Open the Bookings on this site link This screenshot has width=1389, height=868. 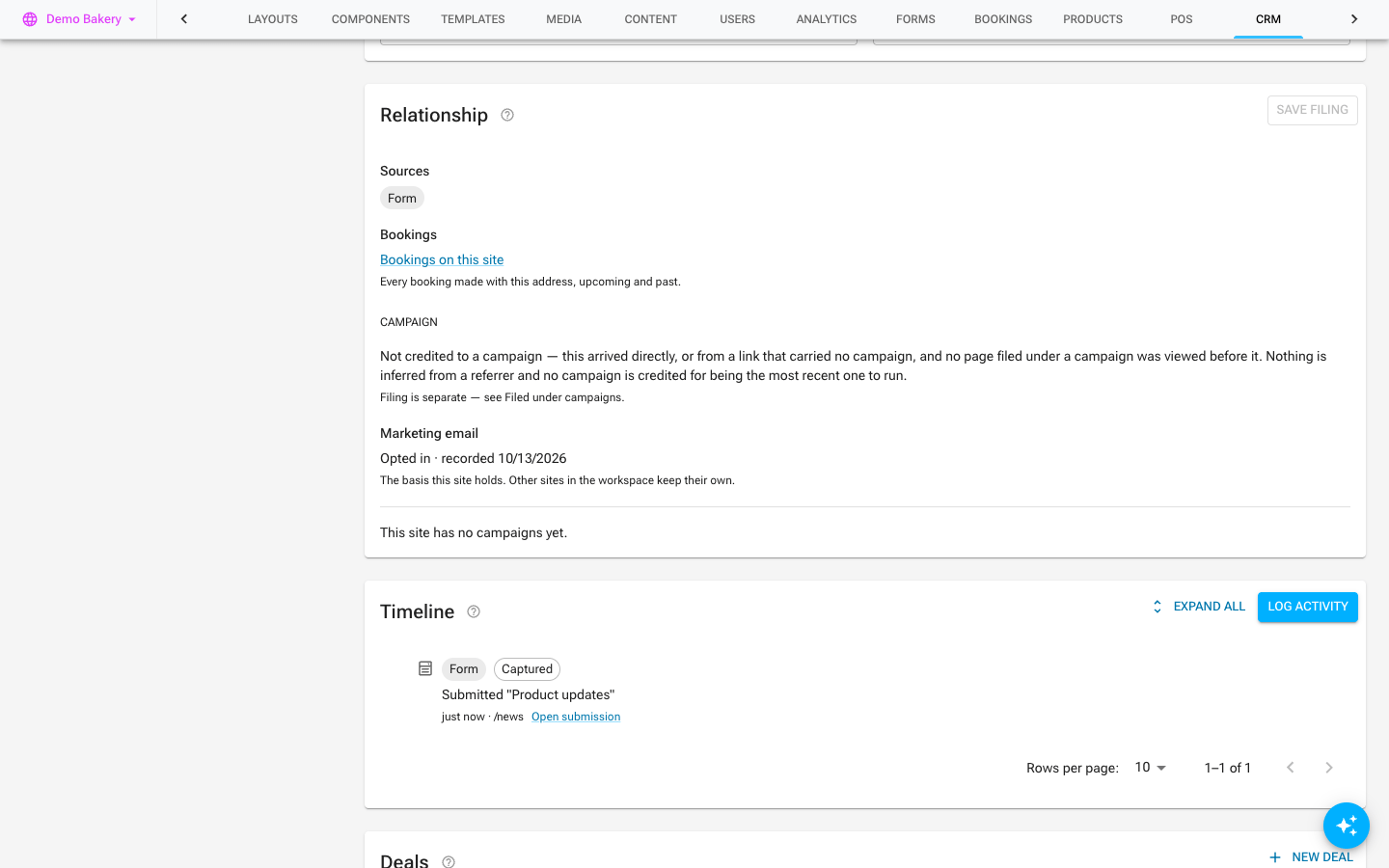point(442,259)
